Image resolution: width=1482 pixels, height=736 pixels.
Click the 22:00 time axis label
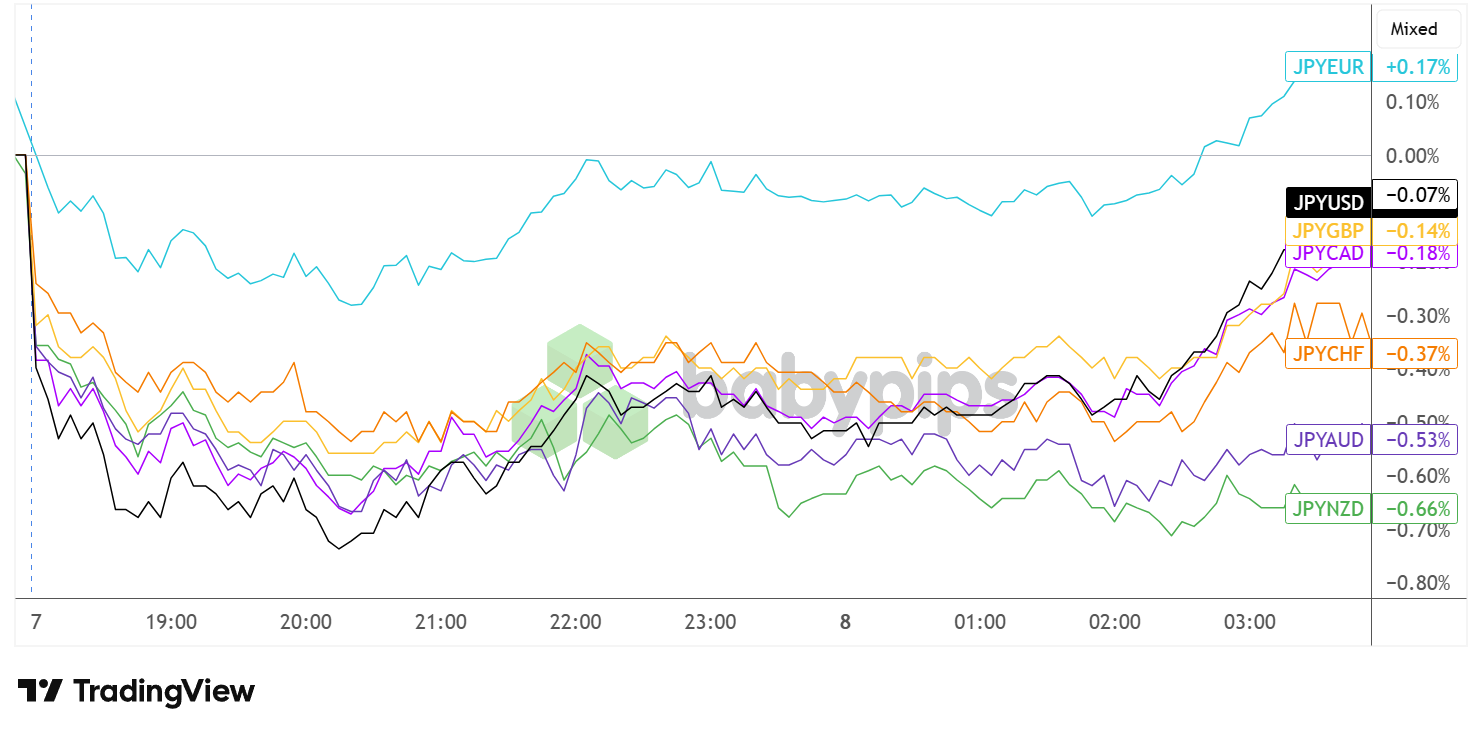[576, 622]
